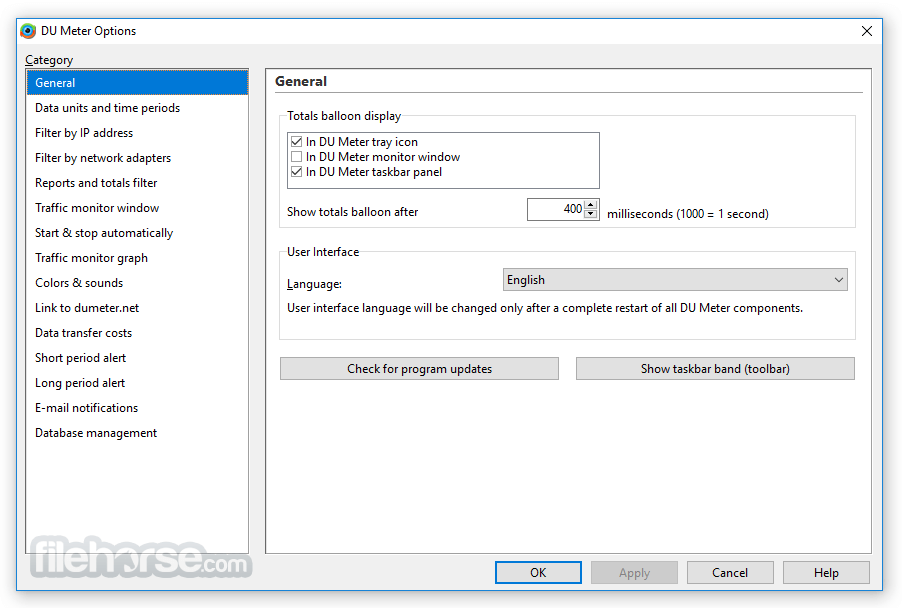Open Long period alert category
Screen dimensions: 902x608
pyautogui.click(x=137, y=383)
